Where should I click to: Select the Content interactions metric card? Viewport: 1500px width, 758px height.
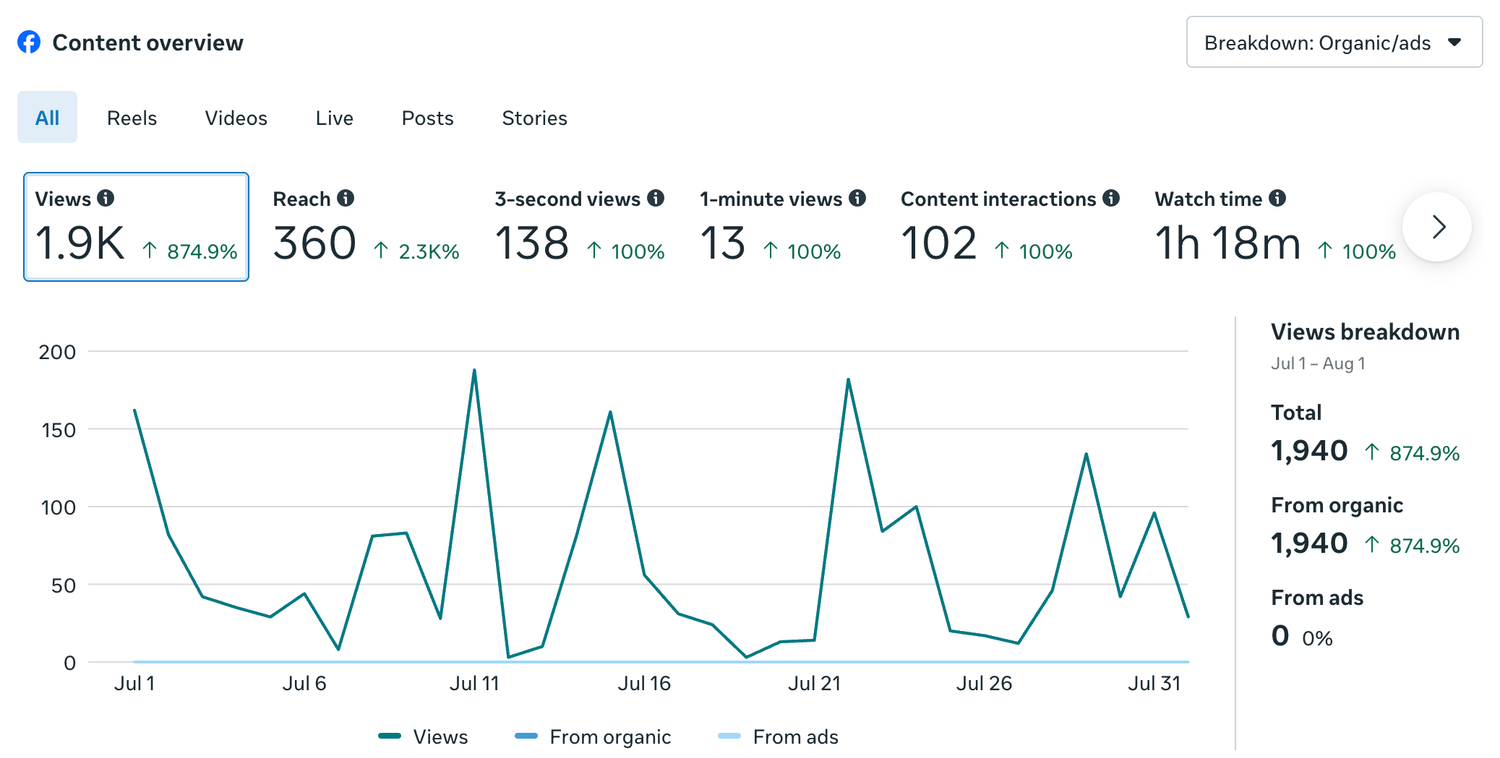[1010, 227]
